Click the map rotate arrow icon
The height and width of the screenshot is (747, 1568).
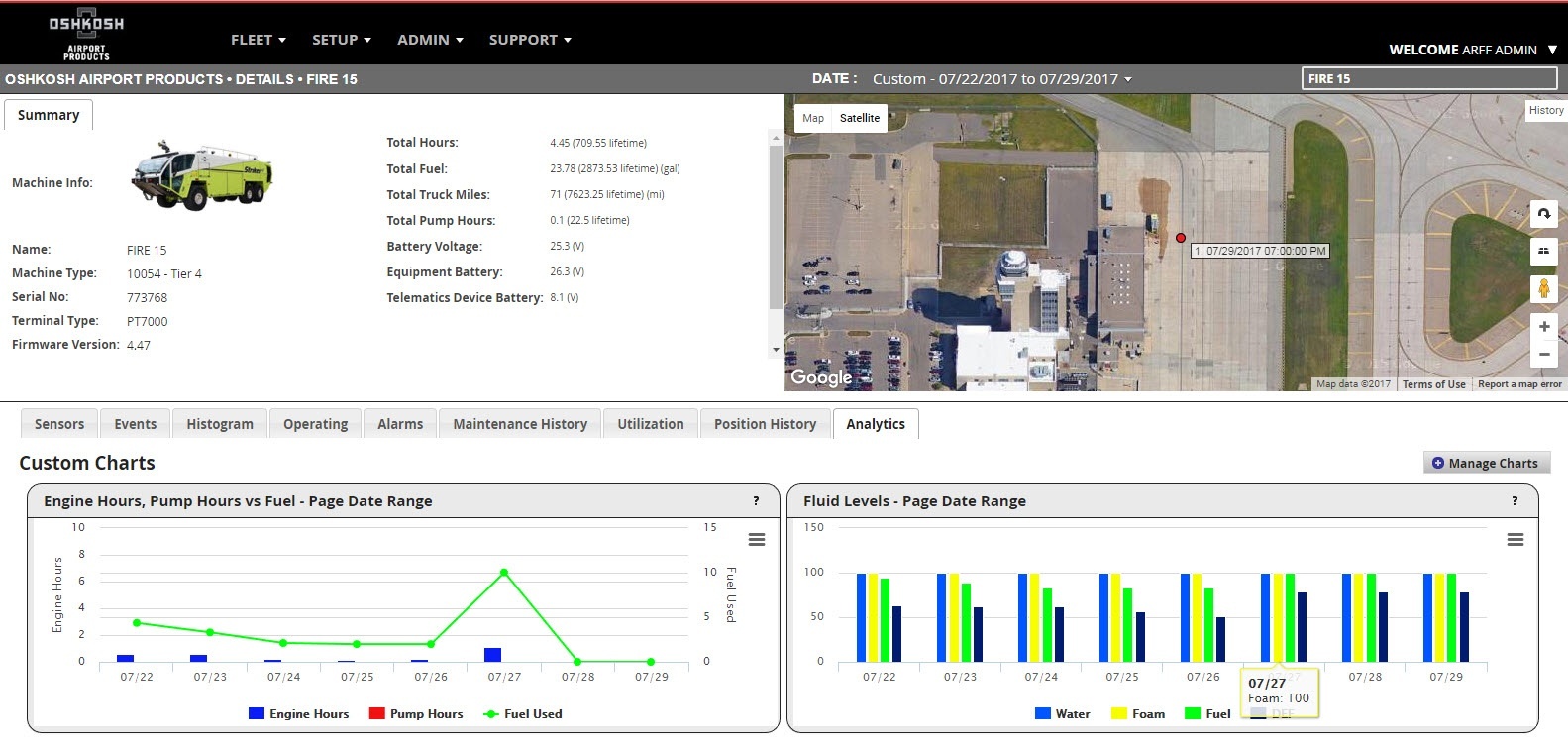click(x=1543, y=214)
